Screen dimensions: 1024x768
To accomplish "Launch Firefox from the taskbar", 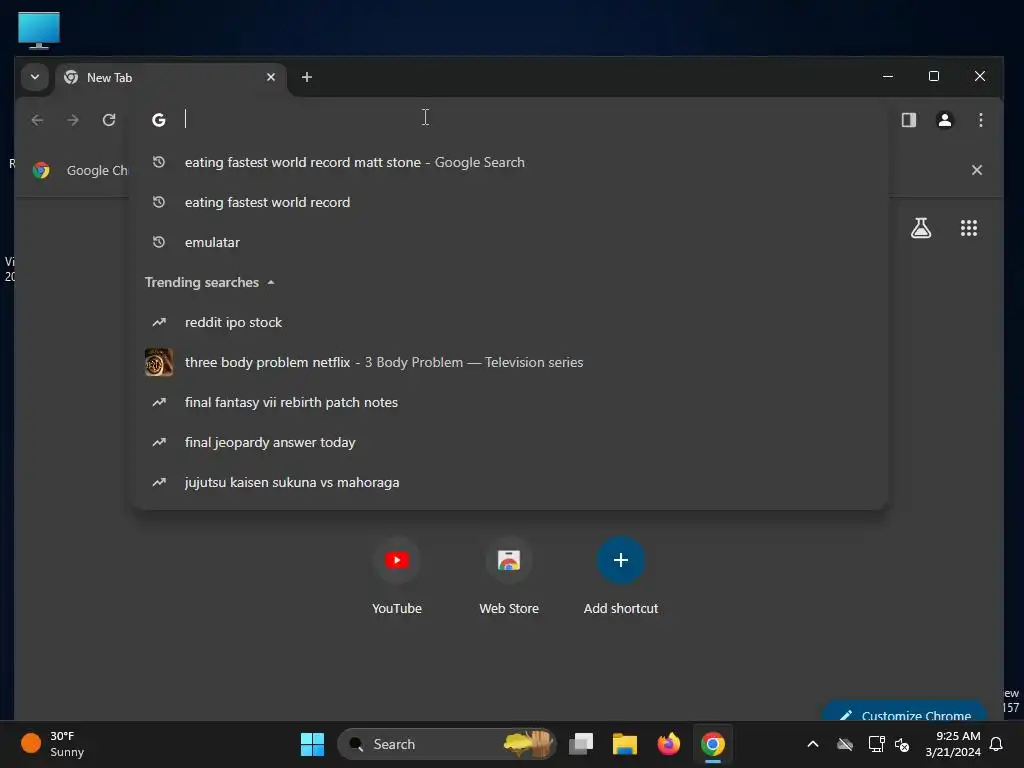I will point(669,744).
